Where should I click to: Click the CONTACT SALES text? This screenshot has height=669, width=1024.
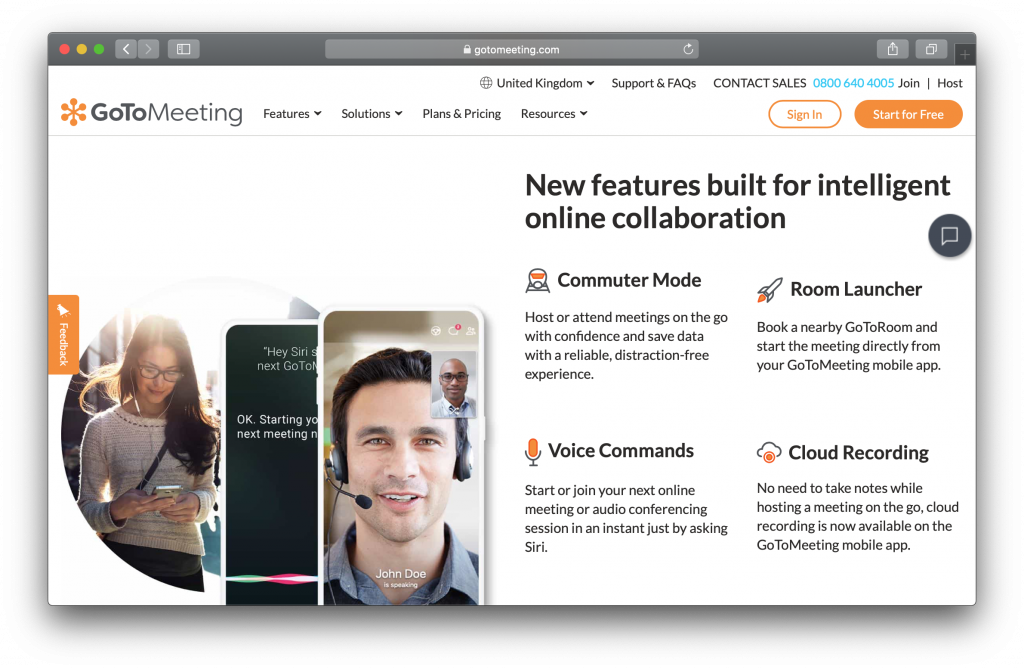point(760,83)
